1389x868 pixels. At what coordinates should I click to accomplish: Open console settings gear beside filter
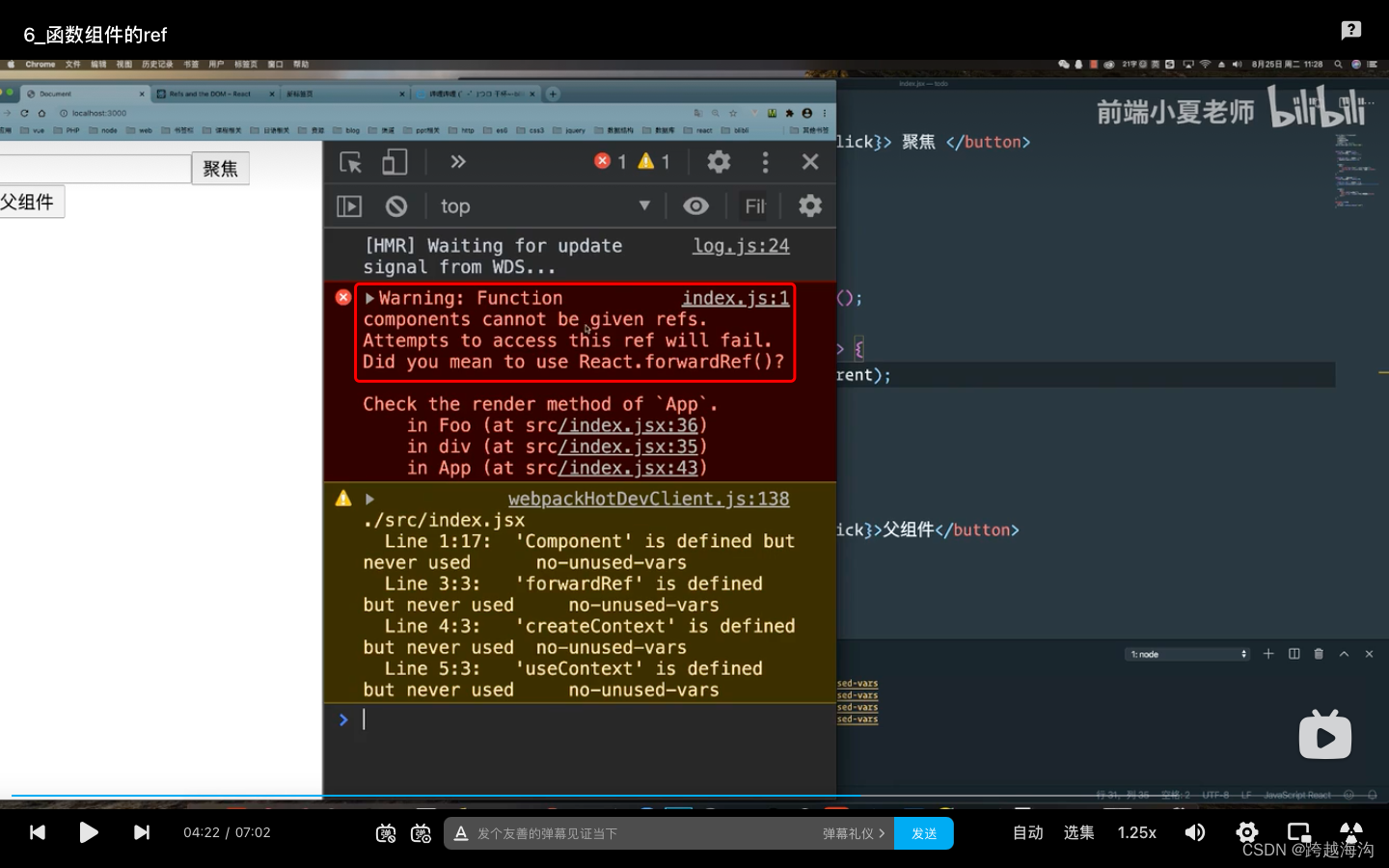pos(810,205)
